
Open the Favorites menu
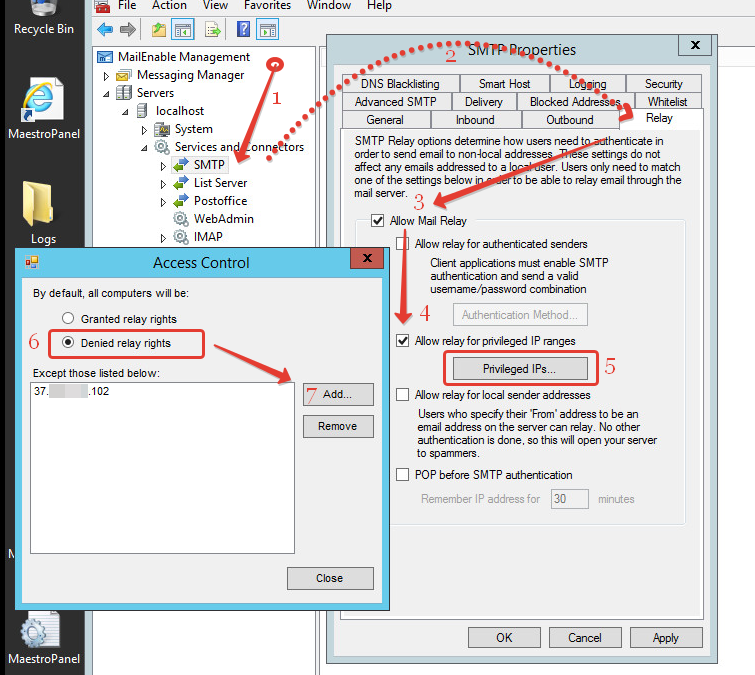click(x=267, y=5)
